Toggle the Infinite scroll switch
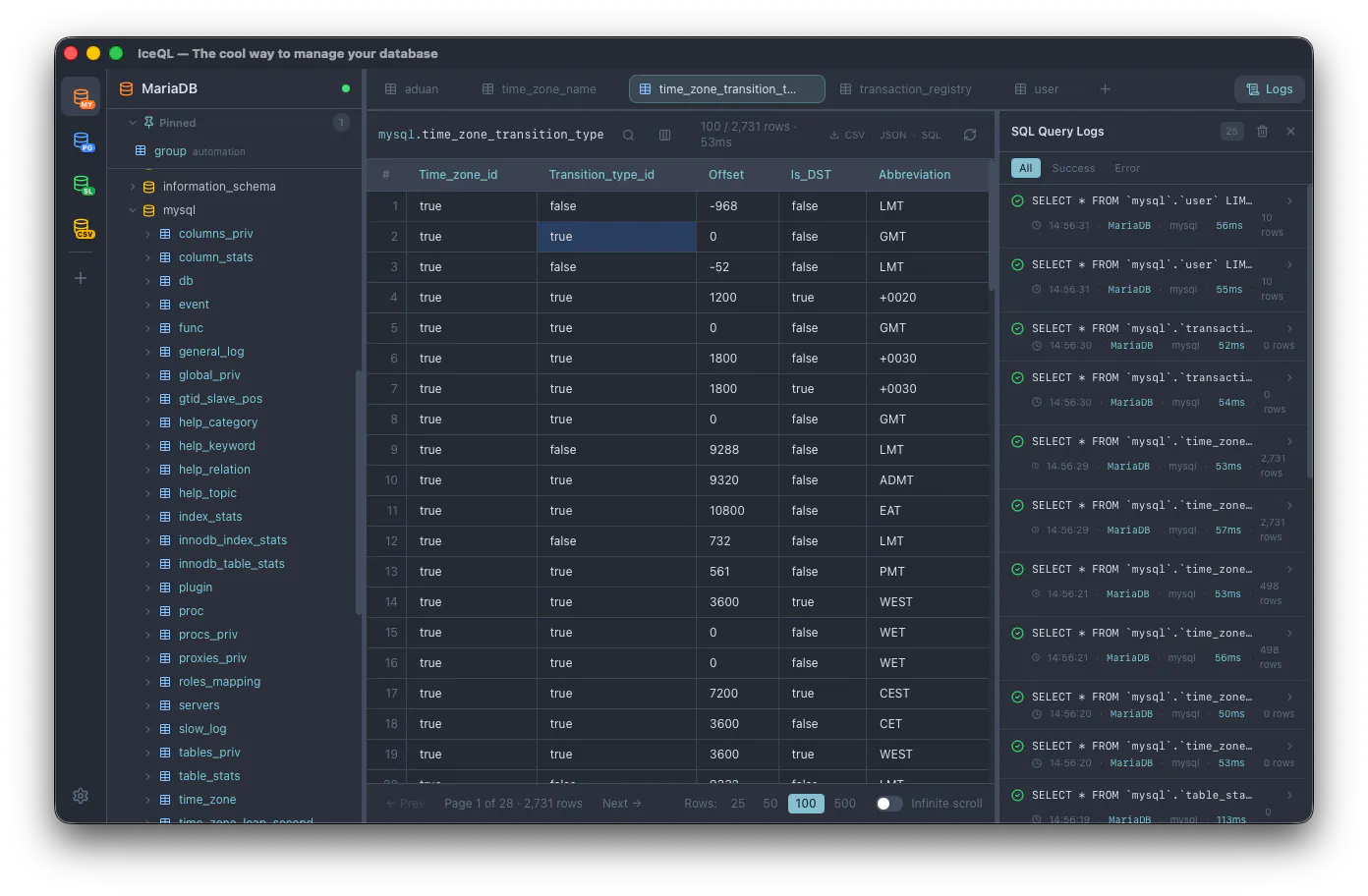The image size is (1368, 896). coord(889,804)
